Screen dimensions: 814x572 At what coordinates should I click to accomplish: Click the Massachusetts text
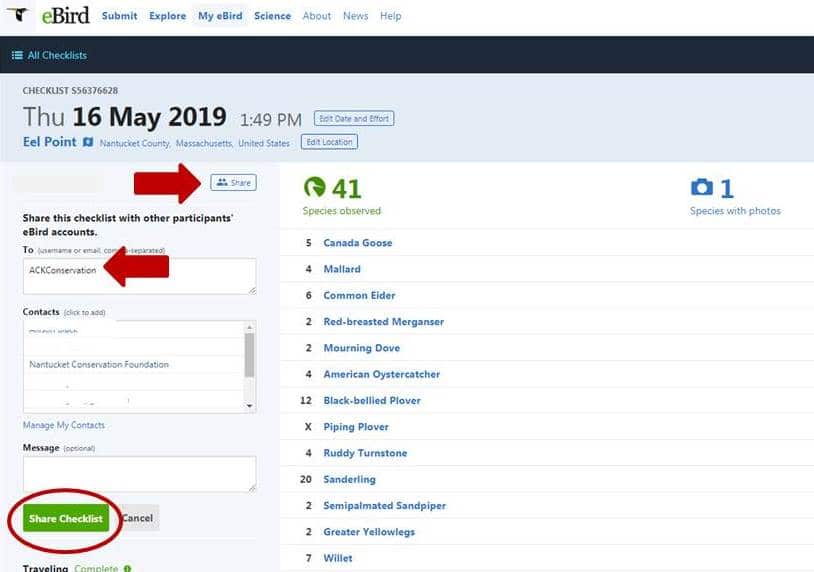[x=204, y=143]
